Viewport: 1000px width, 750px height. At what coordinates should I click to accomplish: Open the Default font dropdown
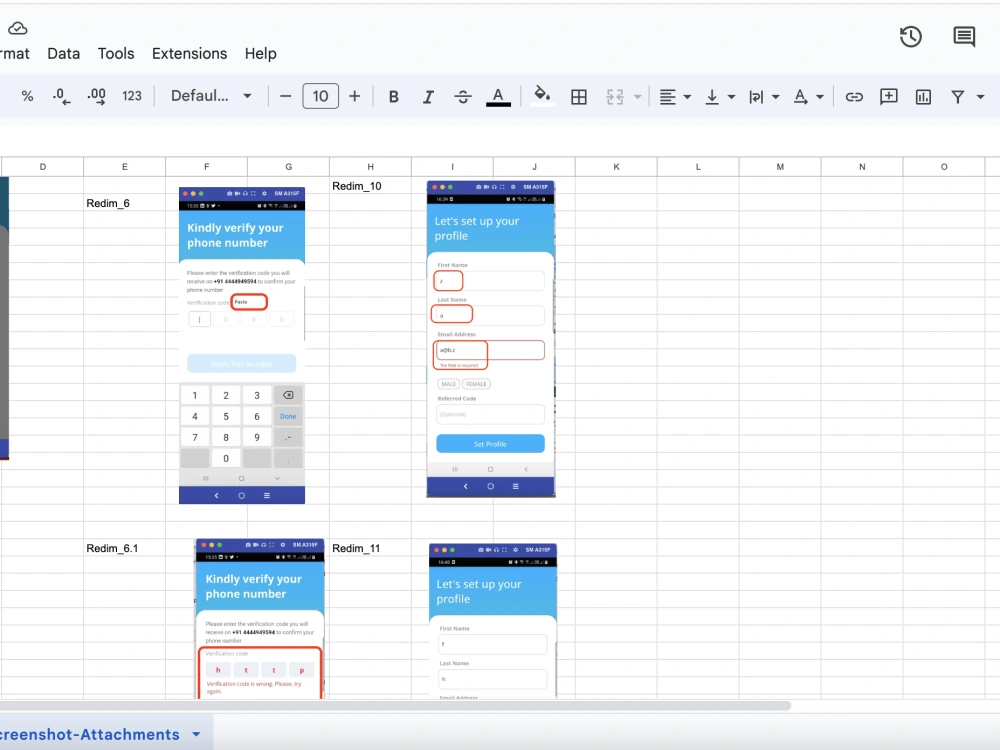211,96
